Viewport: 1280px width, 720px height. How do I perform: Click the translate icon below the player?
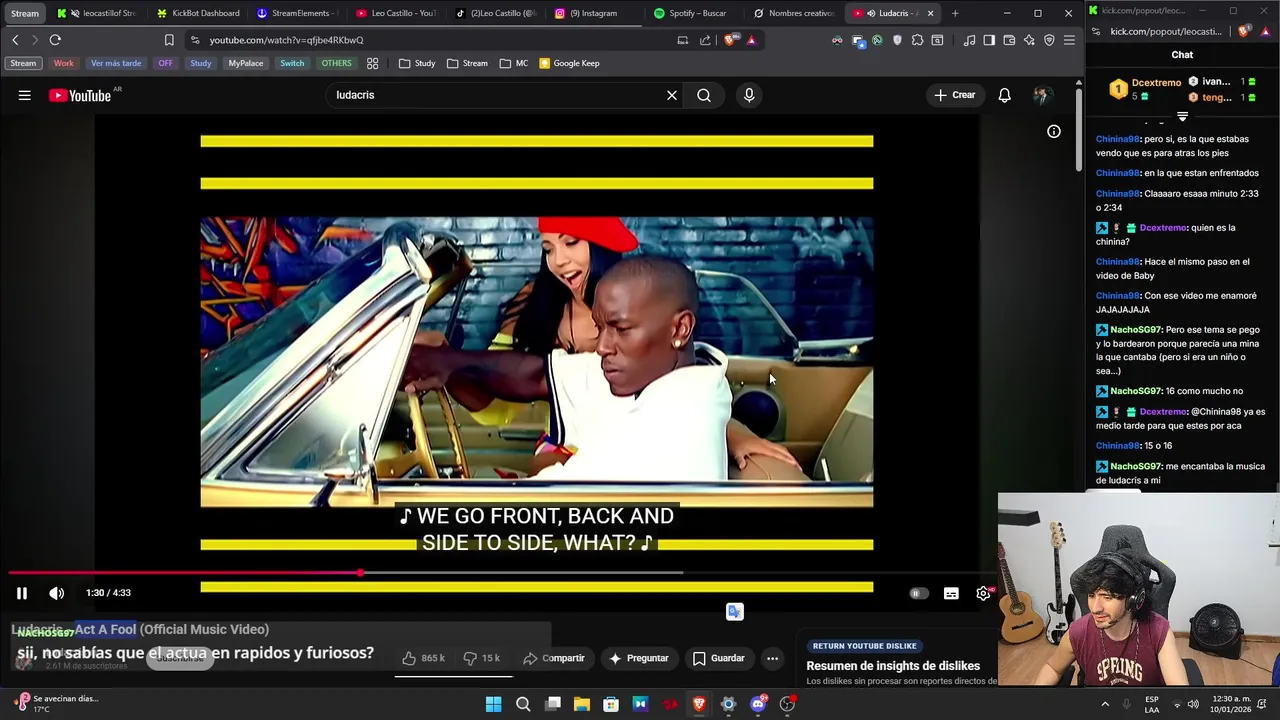(x=735, y=612)
